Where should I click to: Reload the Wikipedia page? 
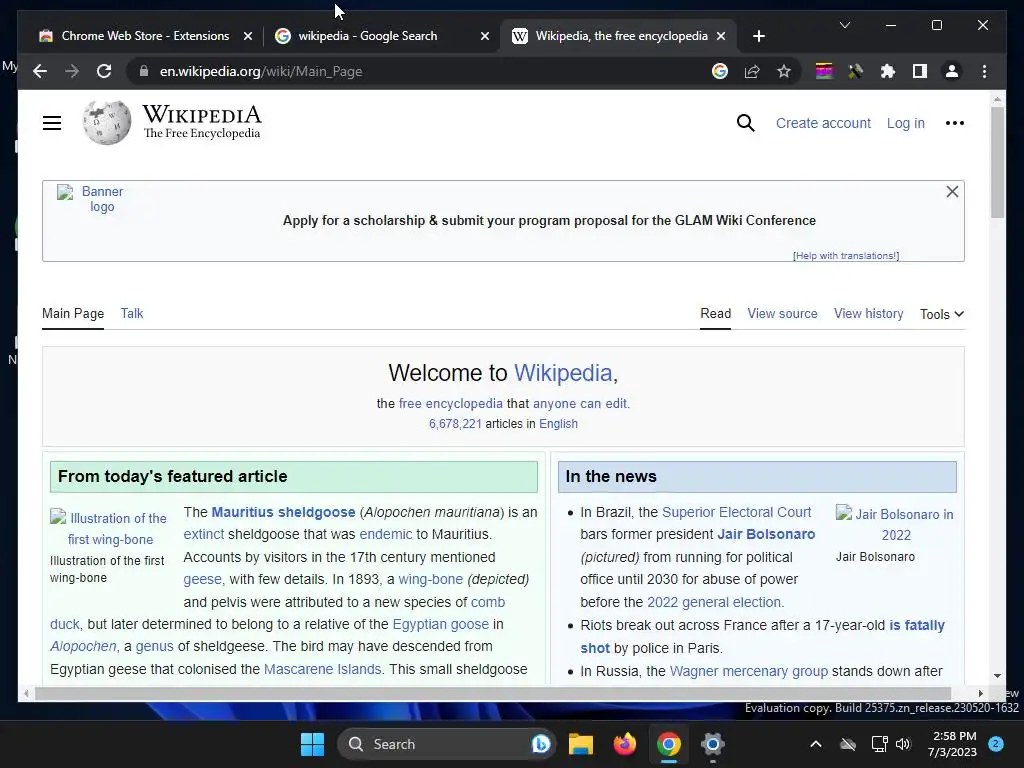pos(104,71)
